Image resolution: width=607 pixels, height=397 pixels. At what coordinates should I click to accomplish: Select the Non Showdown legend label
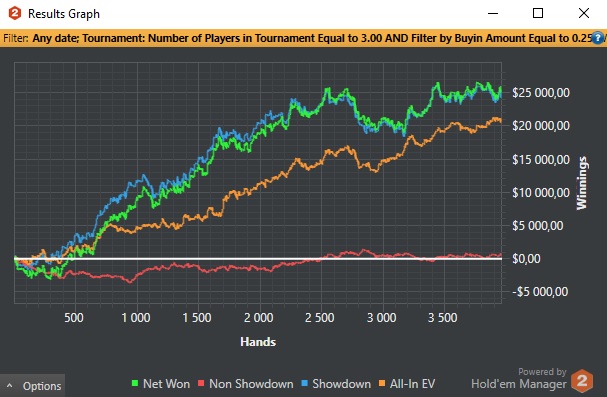251,384
